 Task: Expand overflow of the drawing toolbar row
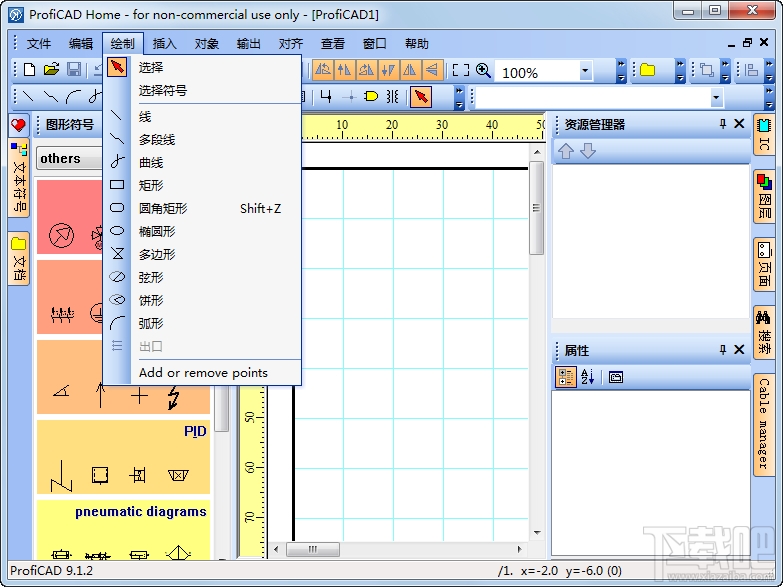click(x=459, y=97)
